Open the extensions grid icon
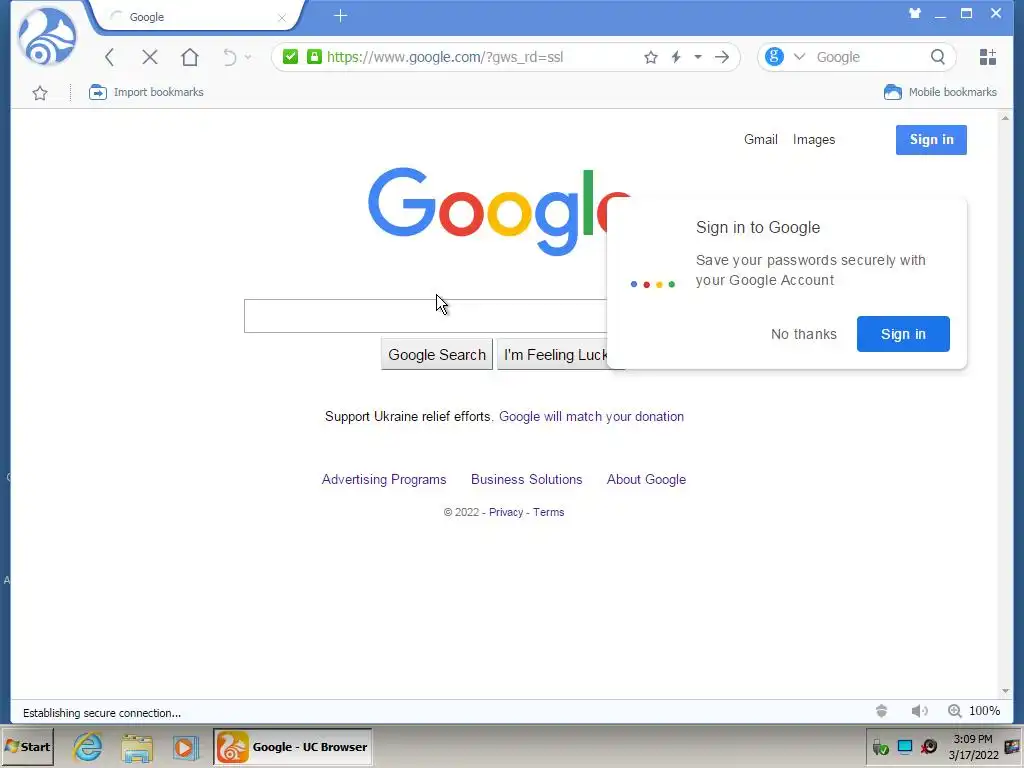Viewport: 1024px width, 768px height. coord(987,57)
